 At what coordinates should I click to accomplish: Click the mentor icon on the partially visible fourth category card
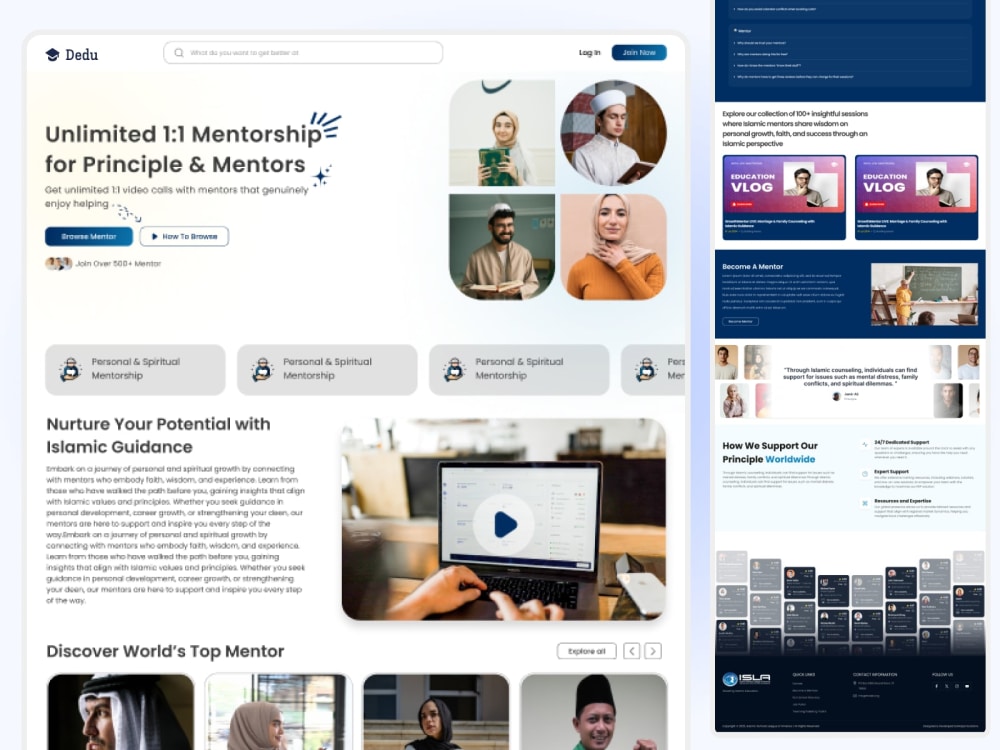pyautogui.click(x=646, y=369)
